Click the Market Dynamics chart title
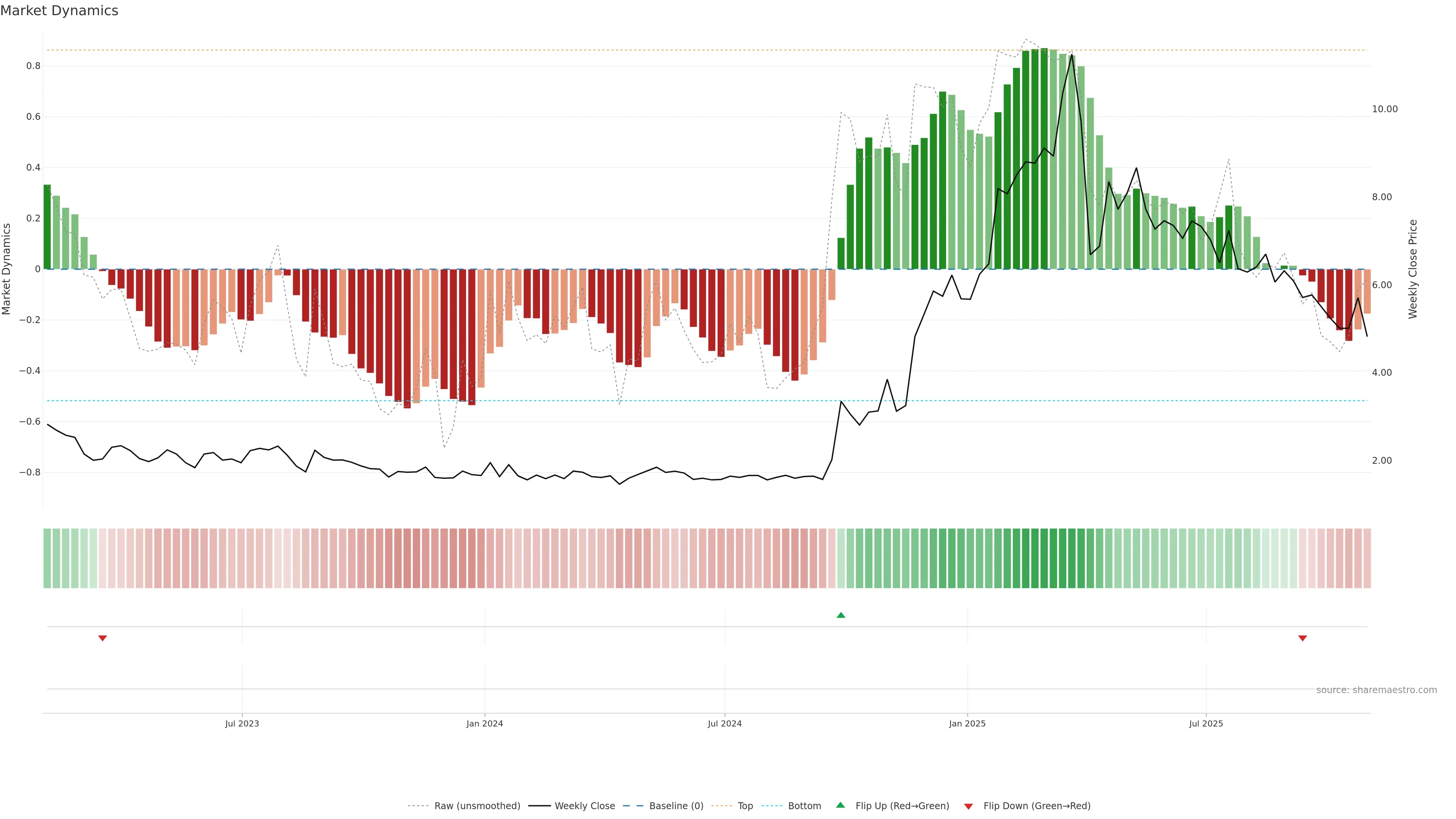The width and height of the screenshot is (1456, 819). (x=60, y=11)
